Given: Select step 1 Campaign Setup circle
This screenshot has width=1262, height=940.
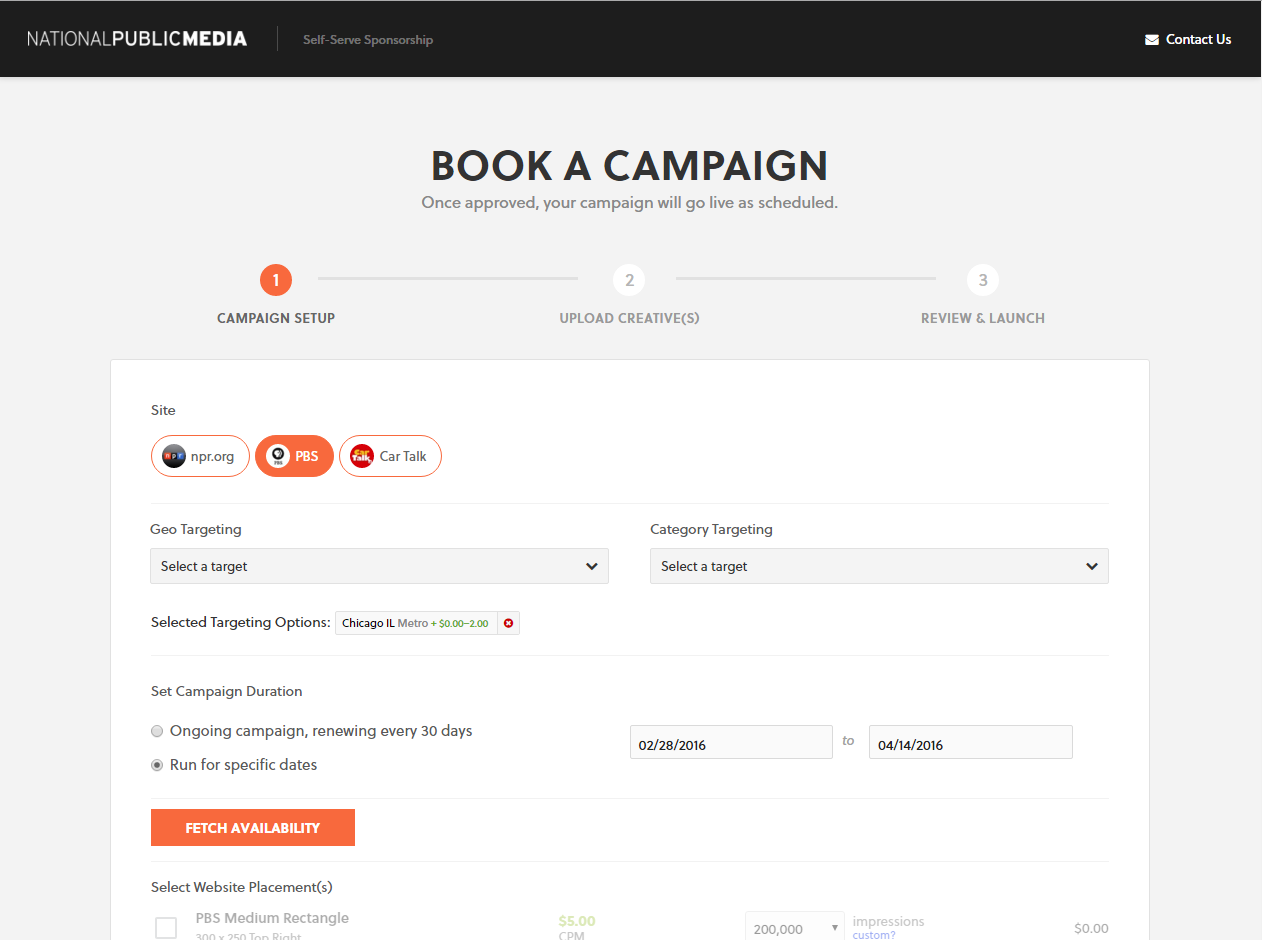Looking at the screenshot, I should pos(276,280).
